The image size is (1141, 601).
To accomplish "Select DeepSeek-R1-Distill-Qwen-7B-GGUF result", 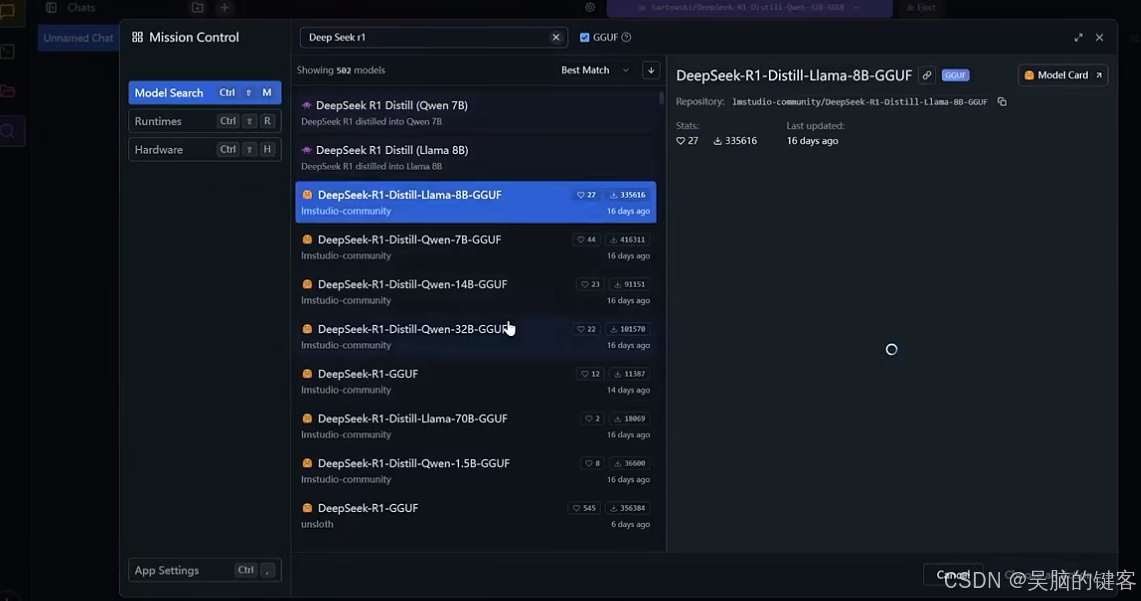I will click(476, 247).
